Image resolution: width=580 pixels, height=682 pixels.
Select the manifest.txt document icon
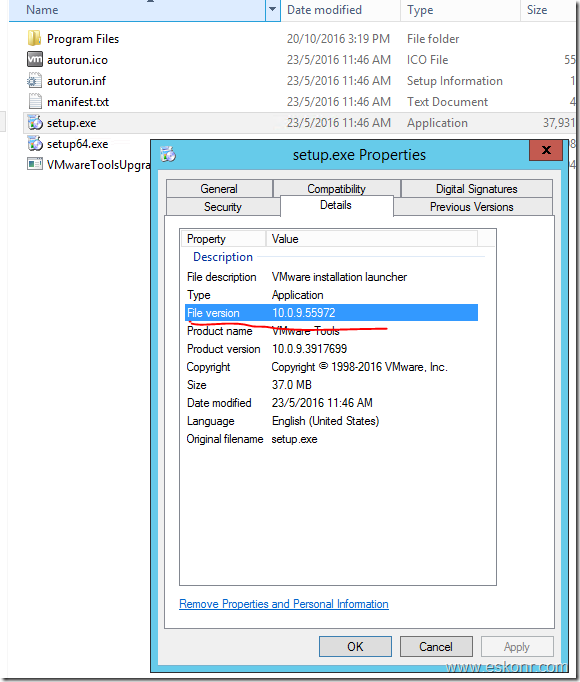point(34,101)
